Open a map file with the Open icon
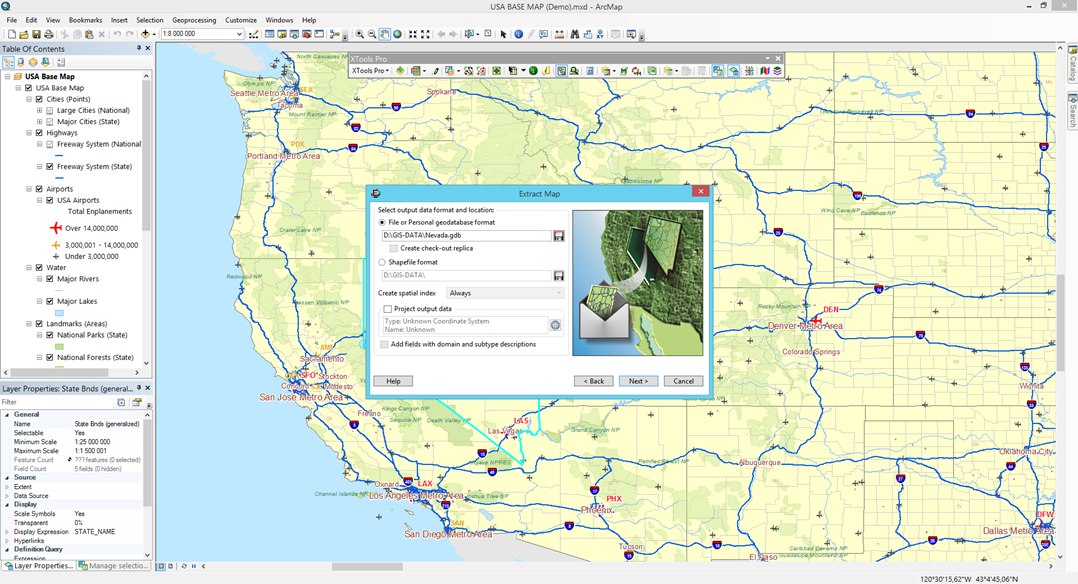 point(23,34)
